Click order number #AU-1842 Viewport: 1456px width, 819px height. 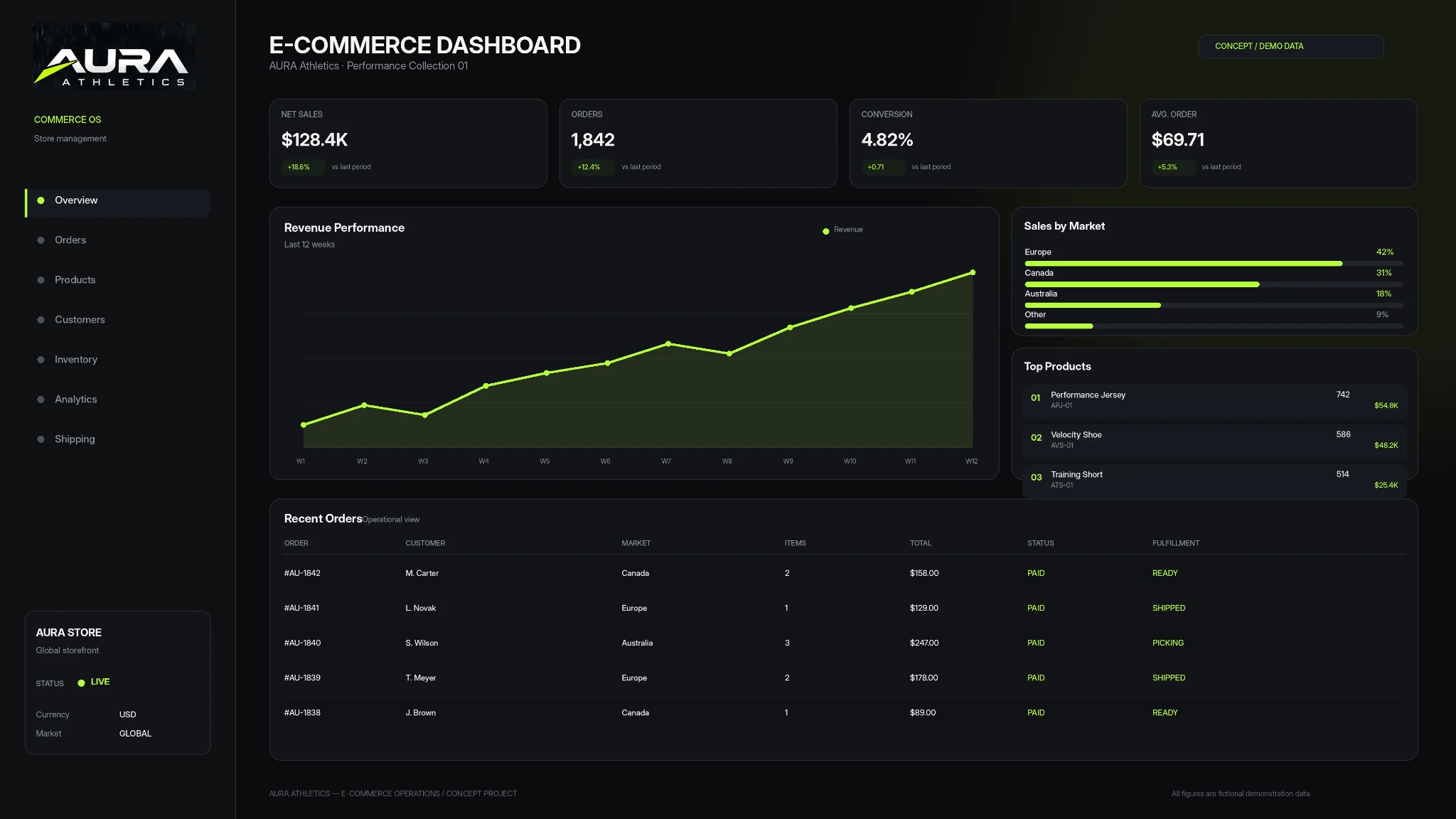(x=302, y=573)
